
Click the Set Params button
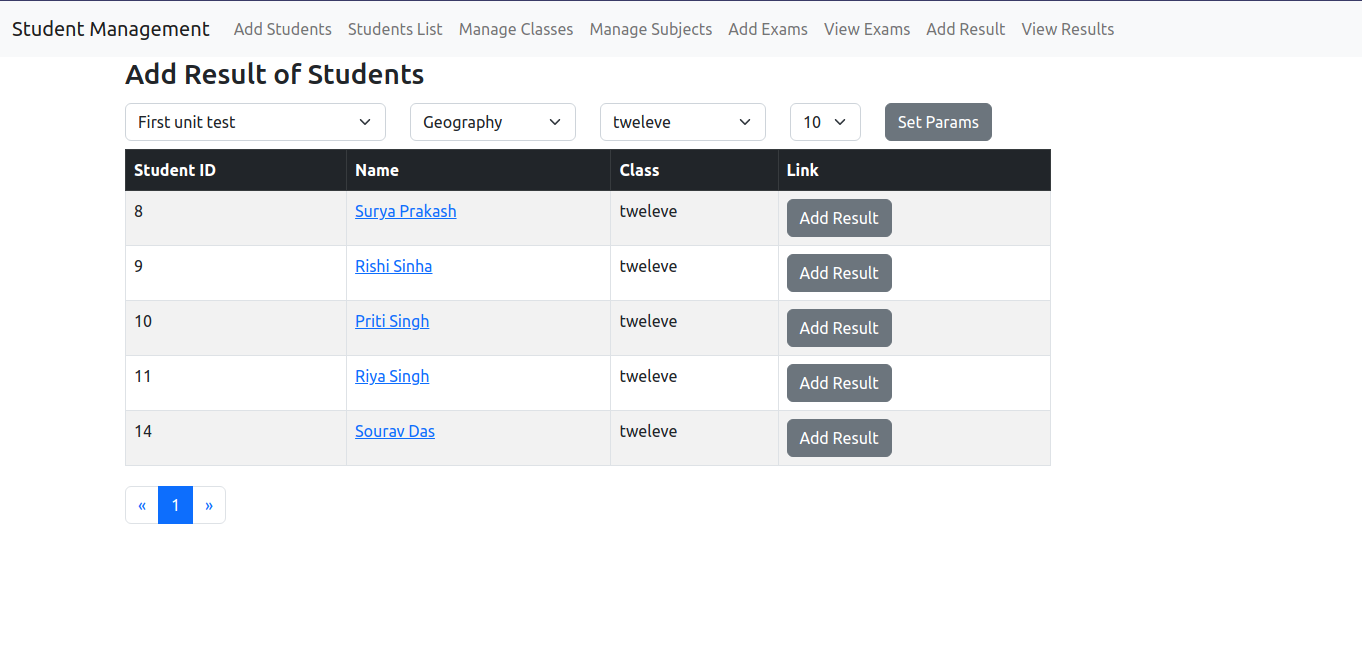(937, 121)
